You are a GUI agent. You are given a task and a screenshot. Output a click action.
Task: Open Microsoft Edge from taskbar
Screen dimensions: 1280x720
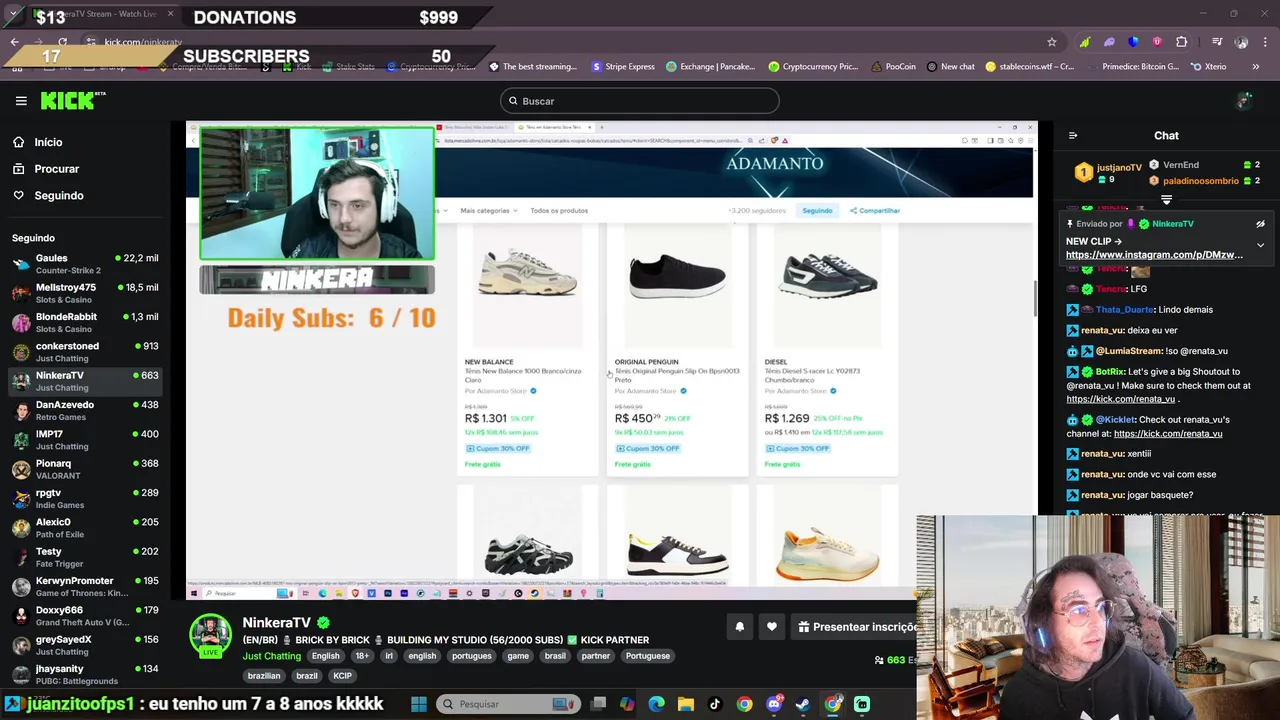pyautogui.click(x=656, y=704)
